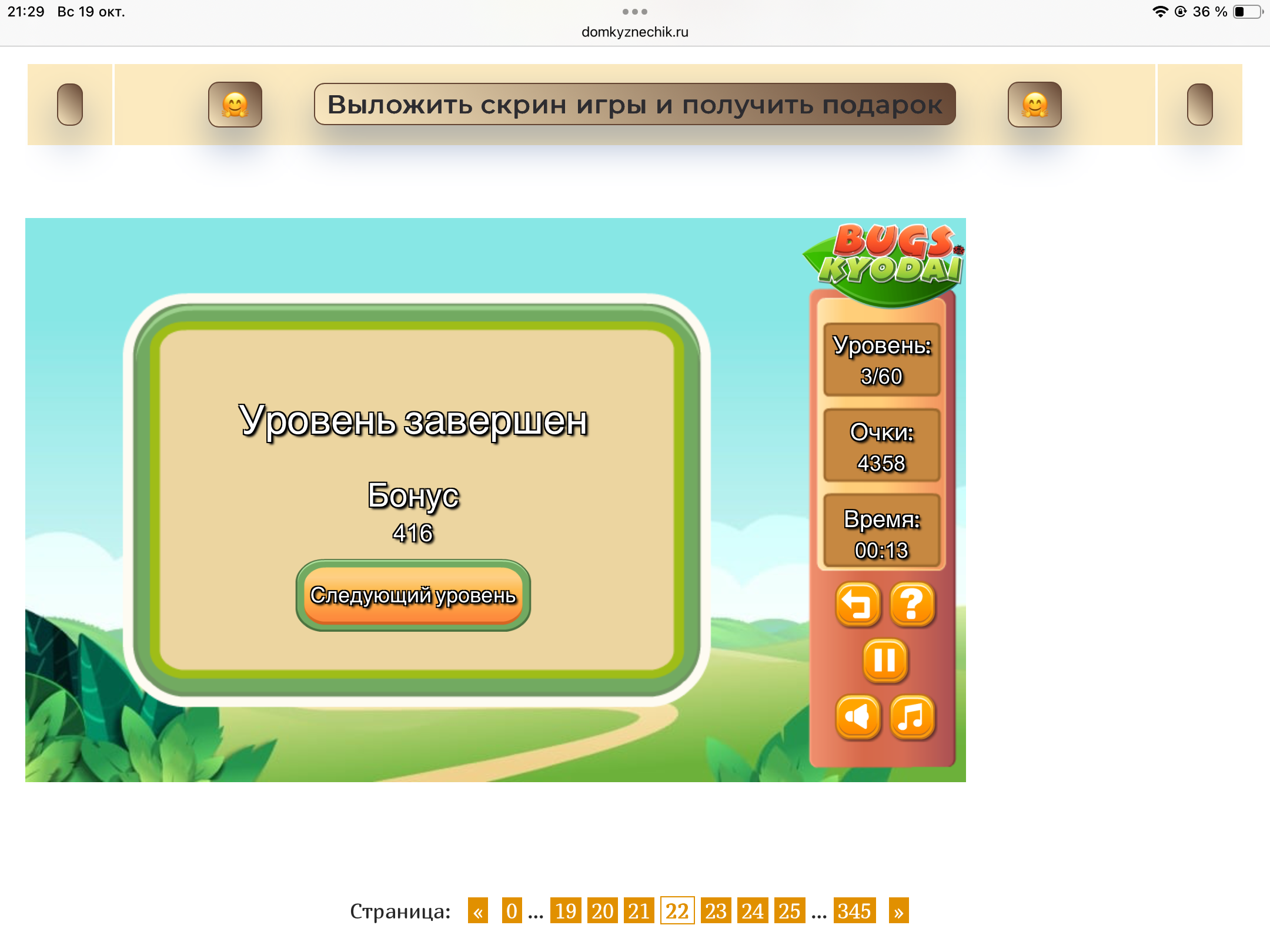This screenshot has height=952, width=1270.
Task: Click the right hugging emoji button
Action: tap(1035, 105)
